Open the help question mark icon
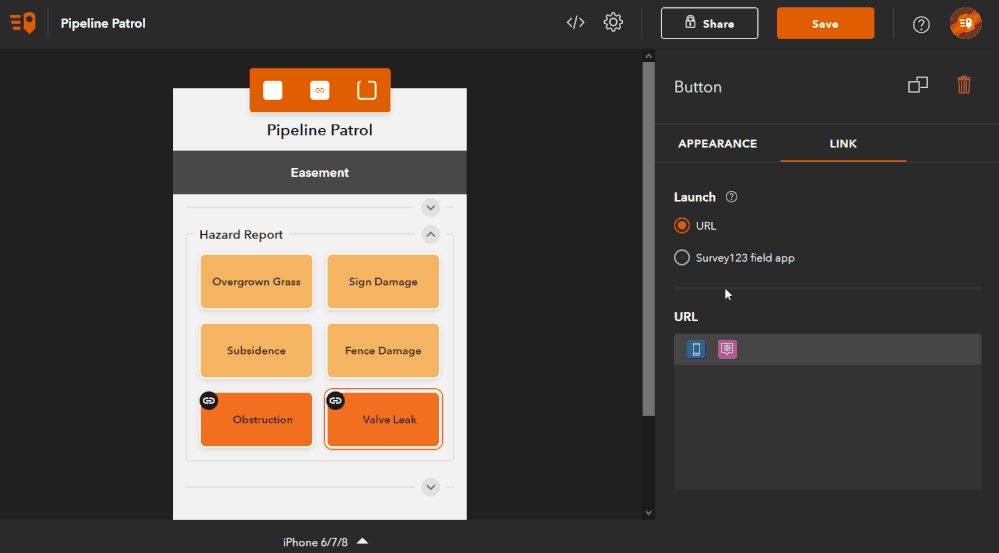Viewport: 999px width, 553px height. coord(921,24)
